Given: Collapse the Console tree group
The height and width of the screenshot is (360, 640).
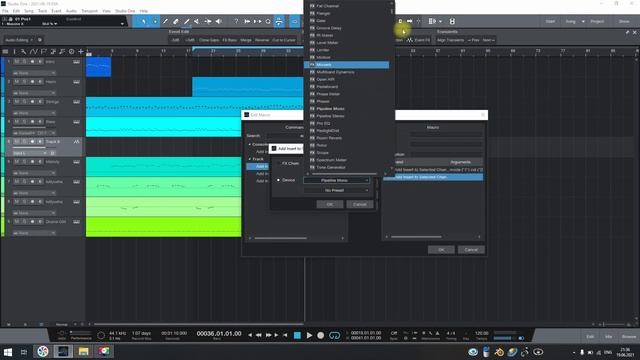Looking at the screenshot, I should tap(250, 144).
